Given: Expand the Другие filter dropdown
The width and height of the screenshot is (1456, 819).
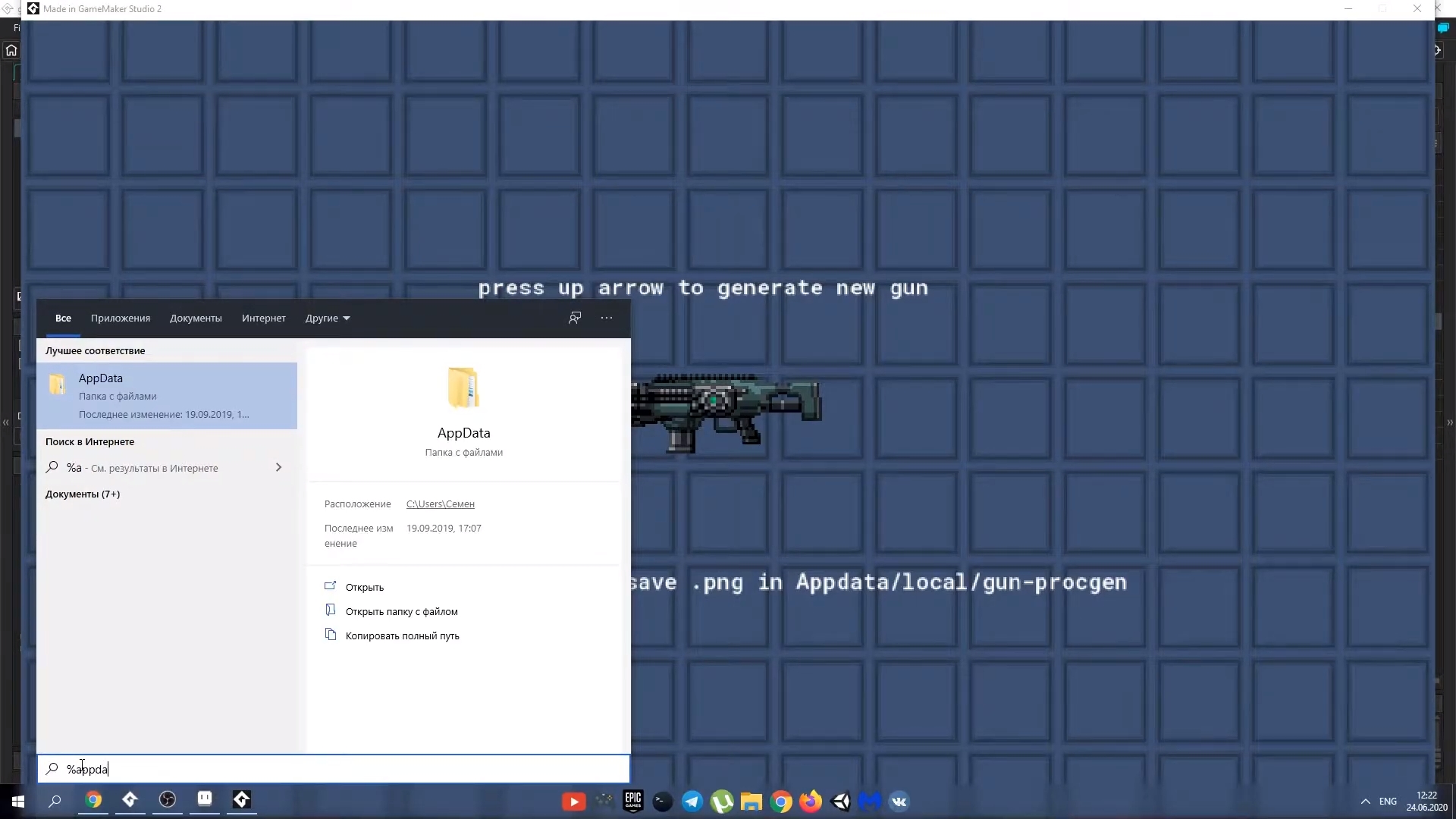Looking at the screenshot, I should pyautogui.click(x=328, y=318).
